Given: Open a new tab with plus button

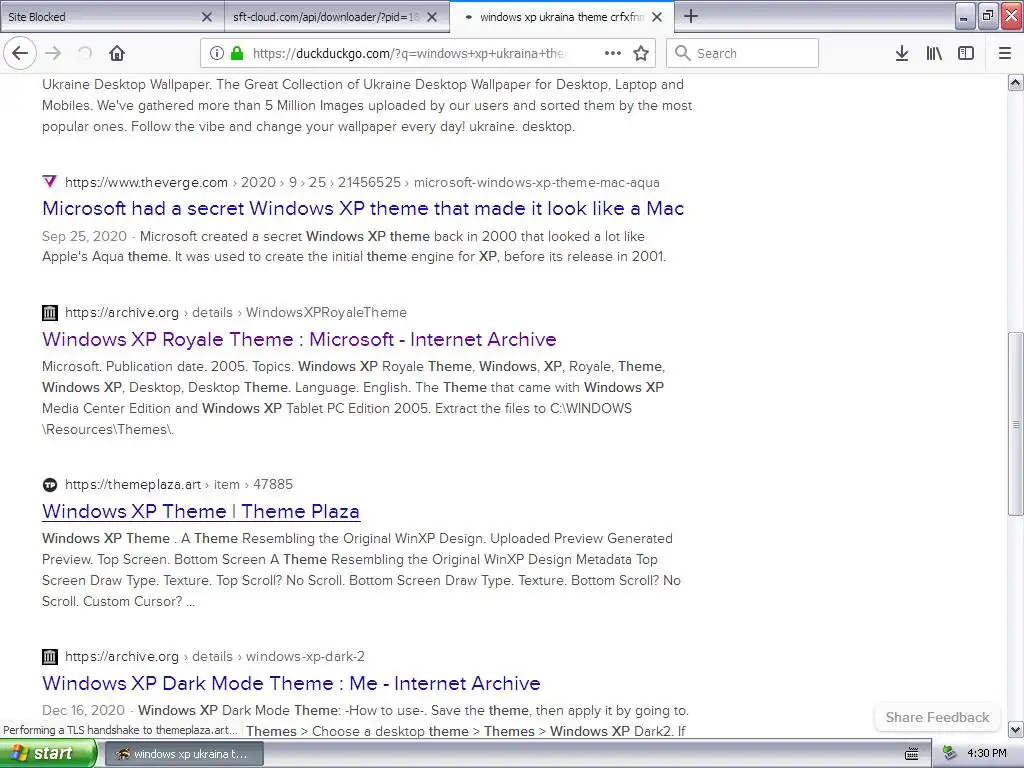Looking at the screenshot, I should click(x=691, y=16).
